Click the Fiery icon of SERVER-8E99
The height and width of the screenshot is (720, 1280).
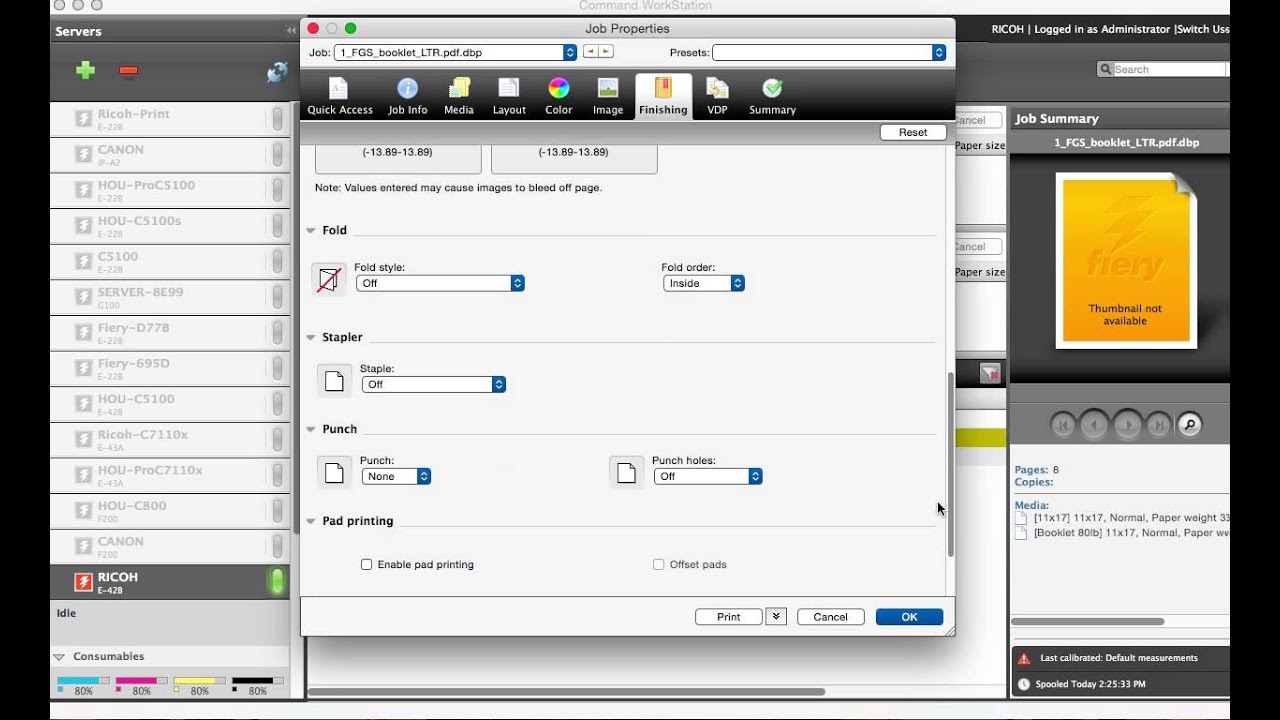pos(84,297)
